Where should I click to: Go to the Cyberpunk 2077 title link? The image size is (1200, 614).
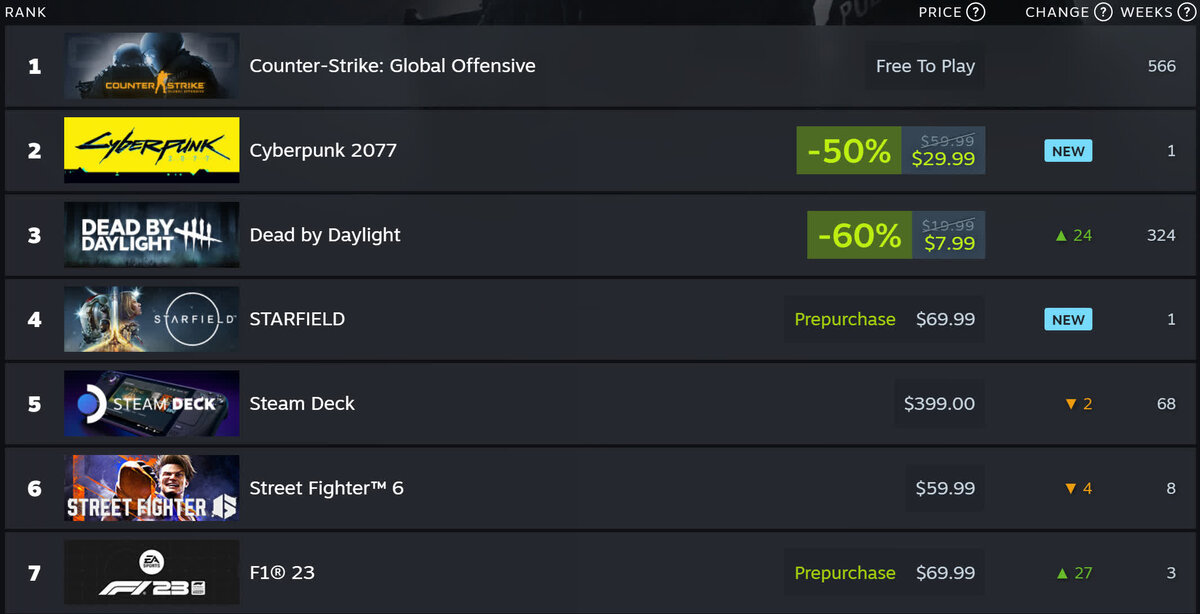tap(323, 150)
